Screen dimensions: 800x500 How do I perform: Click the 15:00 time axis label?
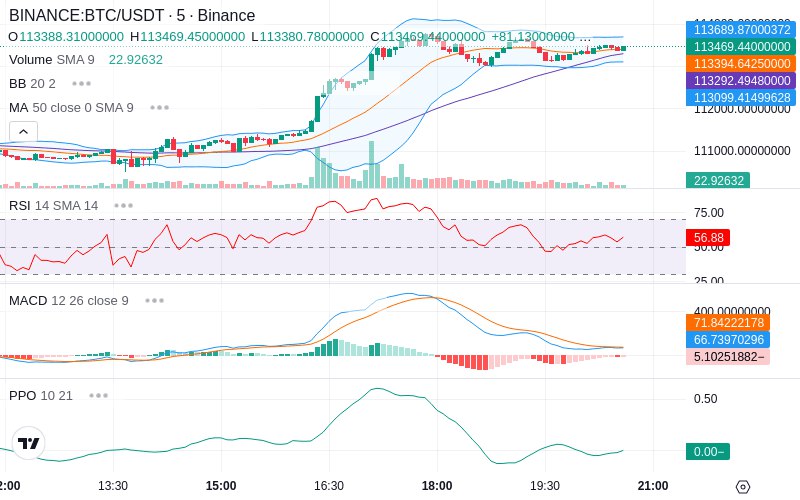pos(221,486)
